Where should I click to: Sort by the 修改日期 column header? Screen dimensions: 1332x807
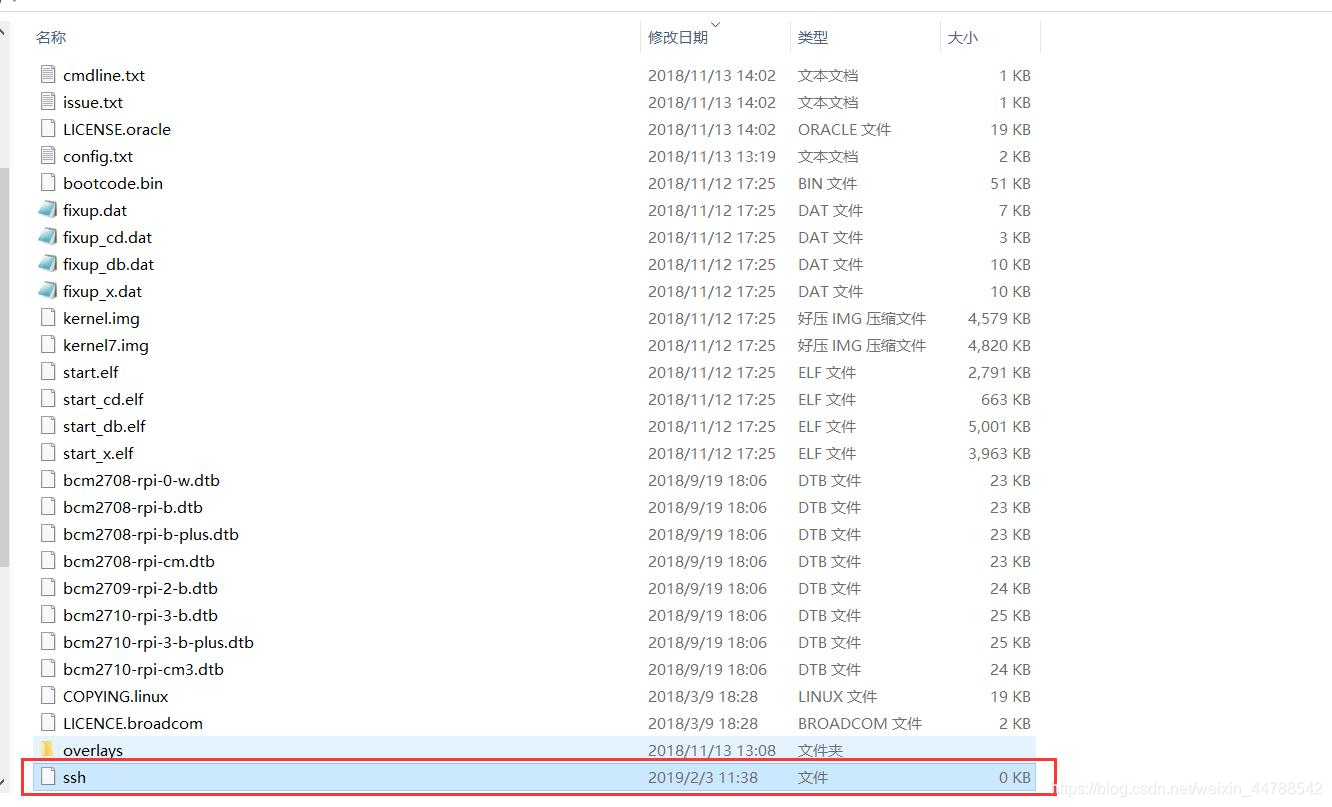[x=678, y=37]
